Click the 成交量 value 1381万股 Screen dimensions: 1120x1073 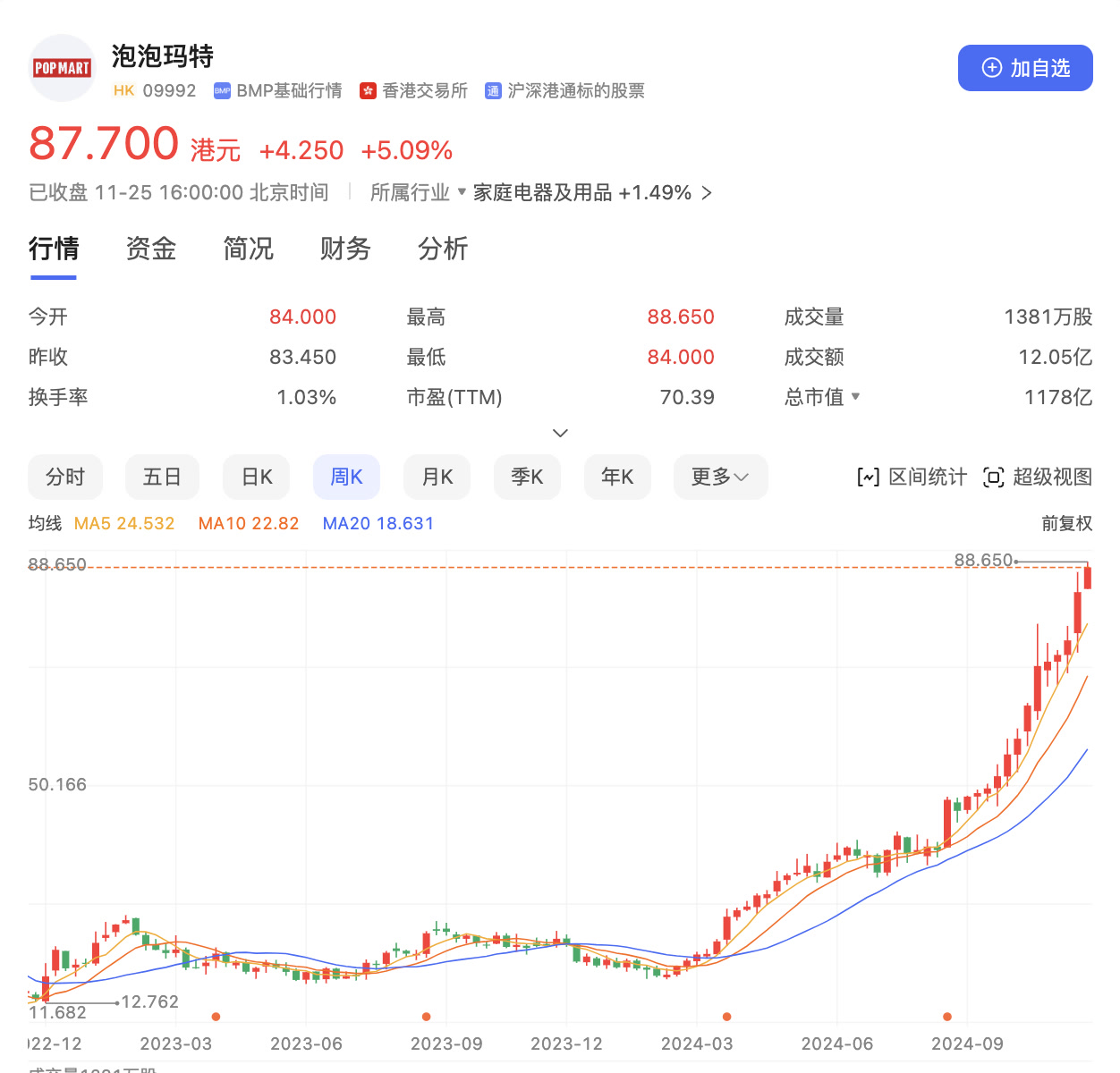coord(1048,317)
